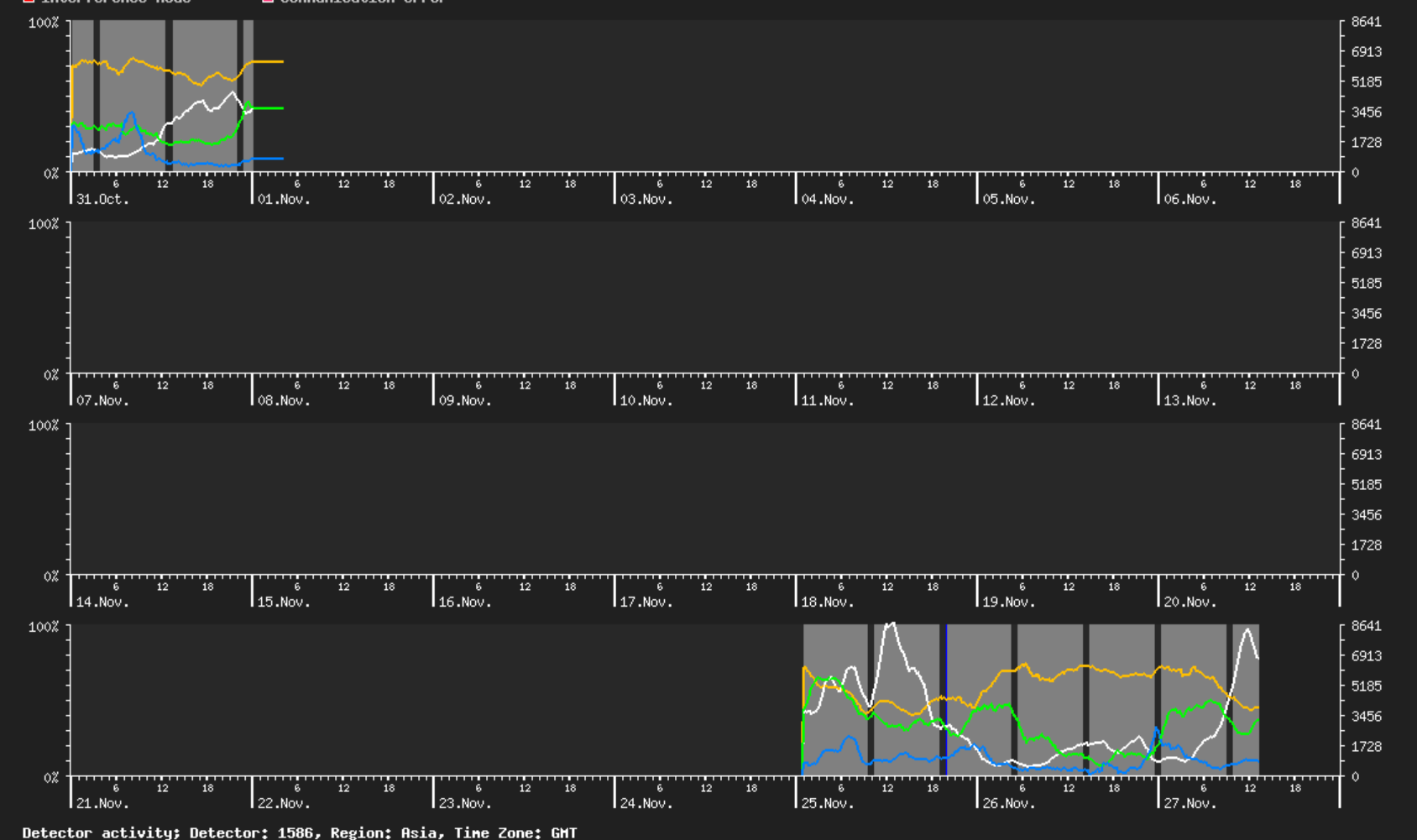This screenshot has width=1417, height=840.
Task: Click flat blue line end in top chart
Action: point(281,159)
